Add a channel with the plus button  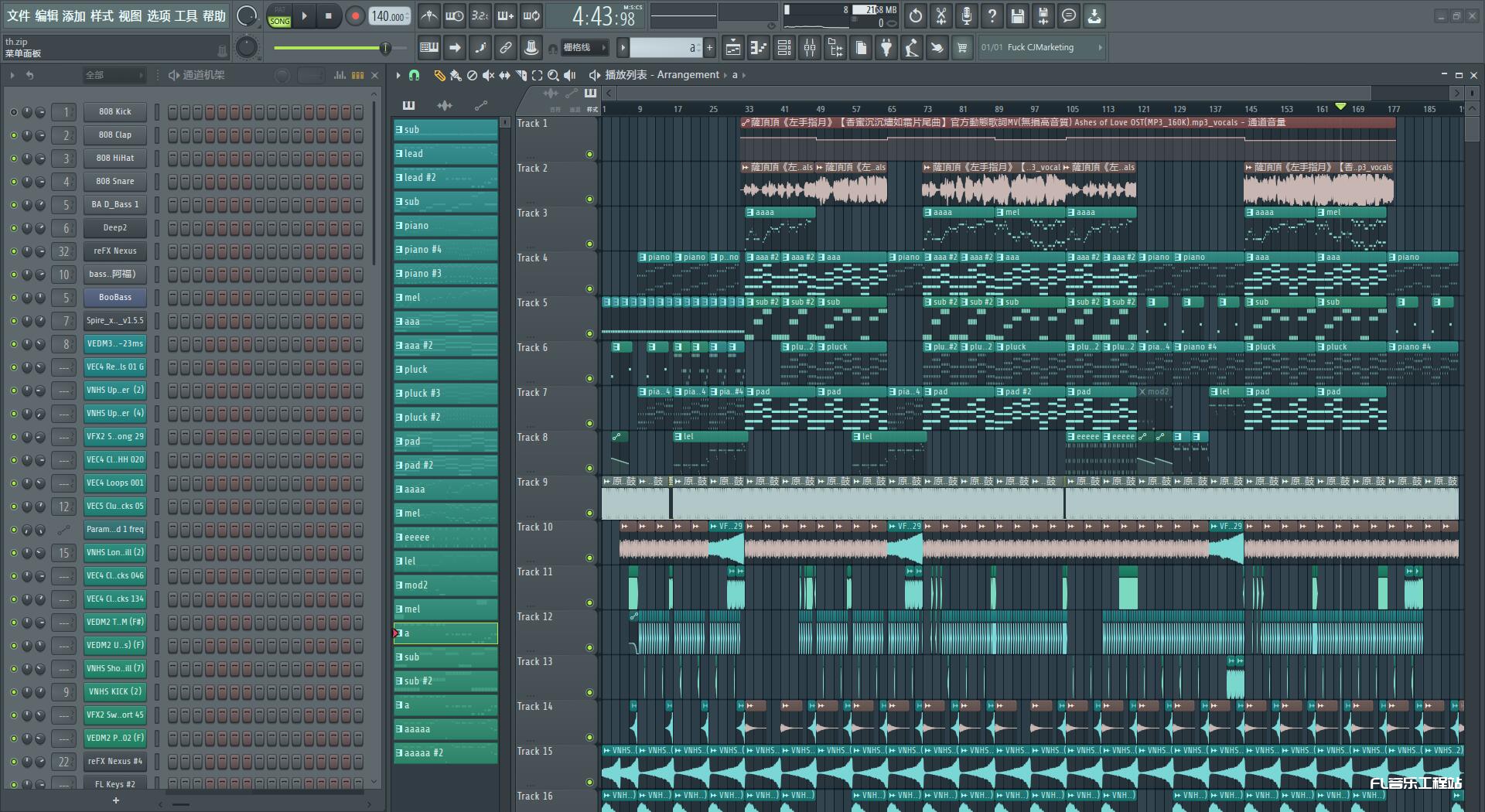[116, 800]
